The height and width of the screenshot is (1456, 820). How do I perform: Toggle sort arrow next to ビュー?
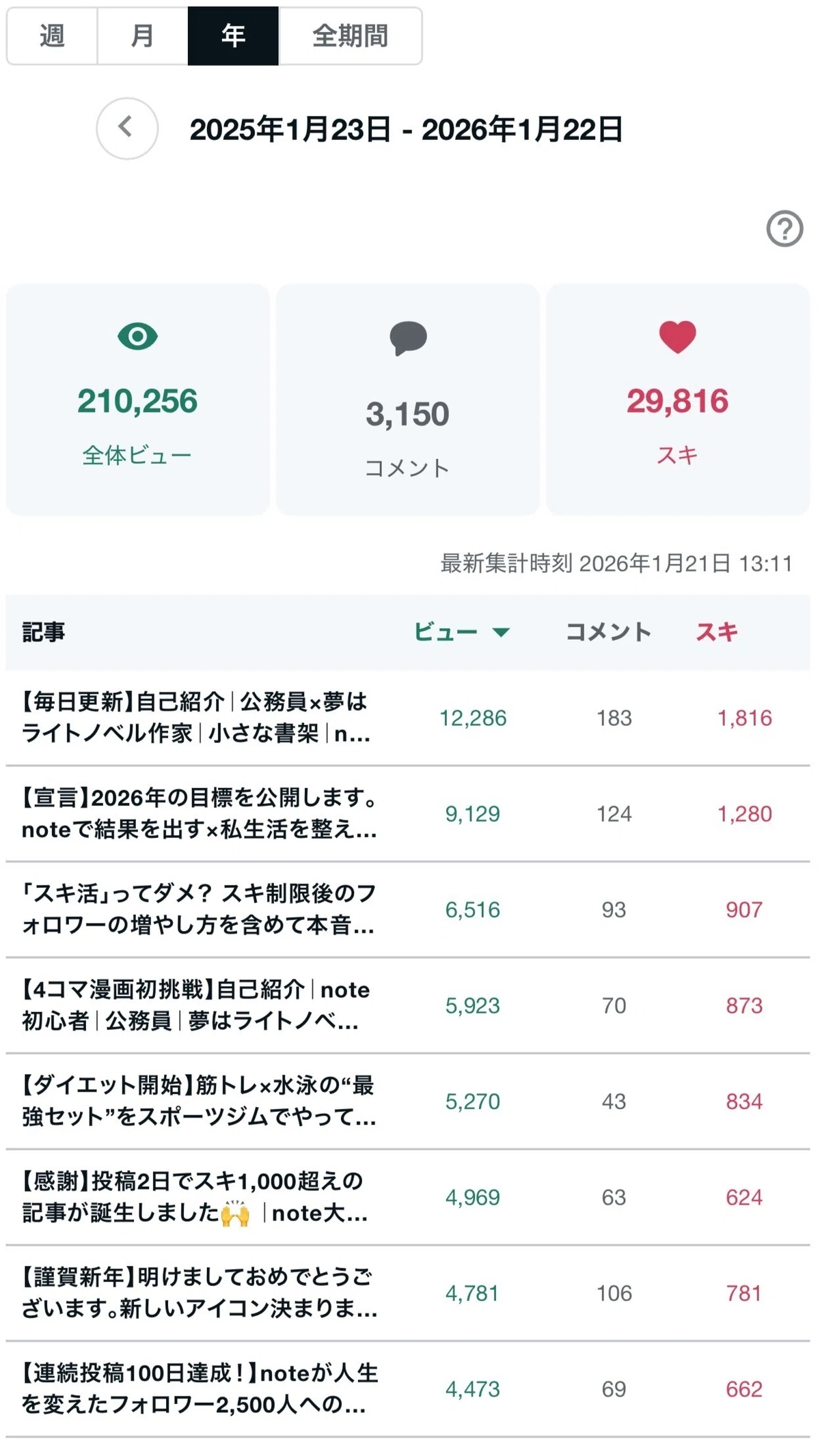click(501, 632)
